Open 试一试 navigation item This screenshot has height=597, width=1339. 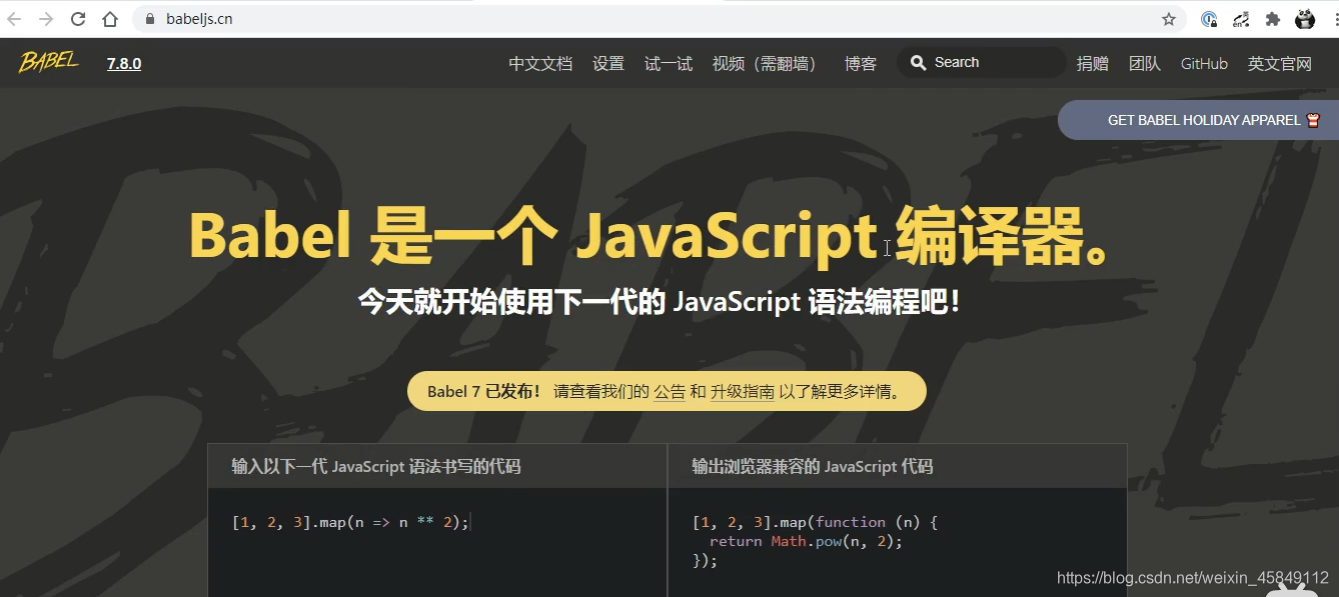point(668,64)
